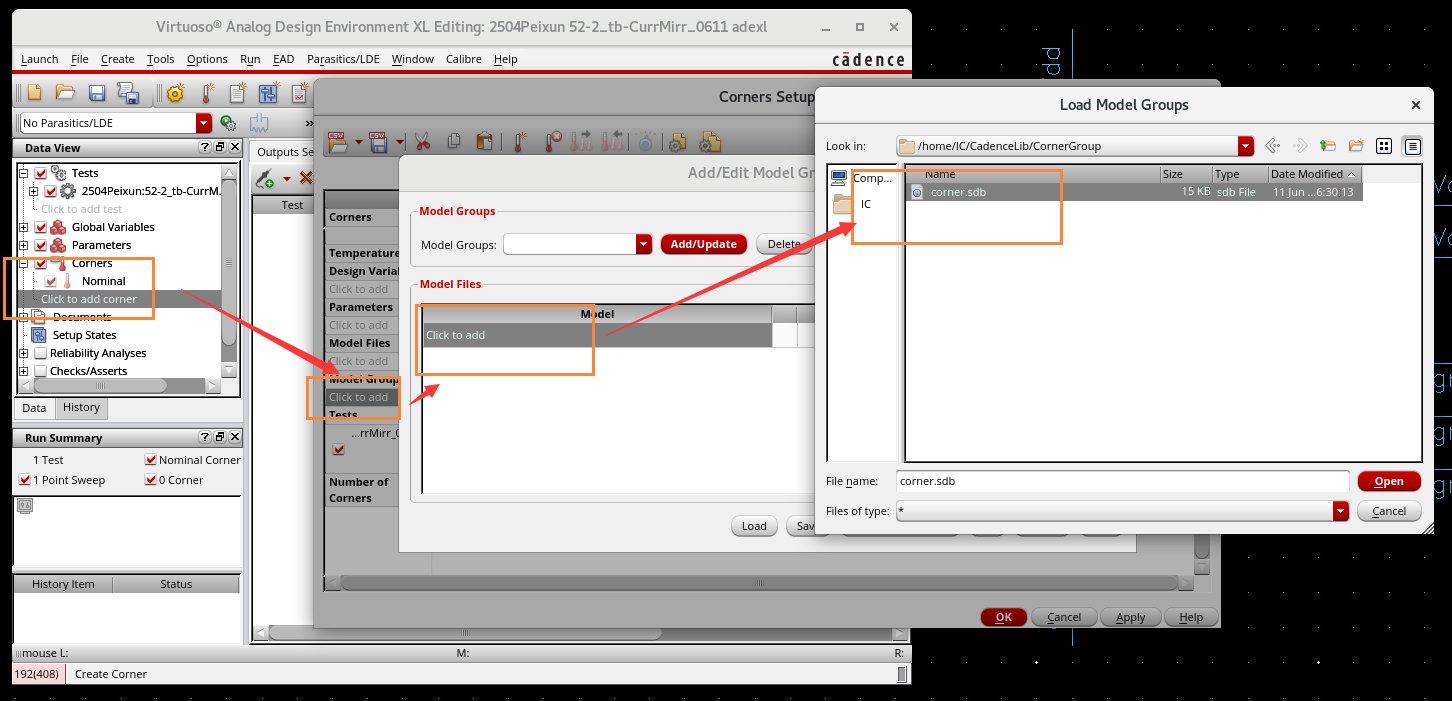1452x701 pixels.
Task: Open the CSV import dropdown arrow in Corners Setup
Action: (x=358, y=142)
